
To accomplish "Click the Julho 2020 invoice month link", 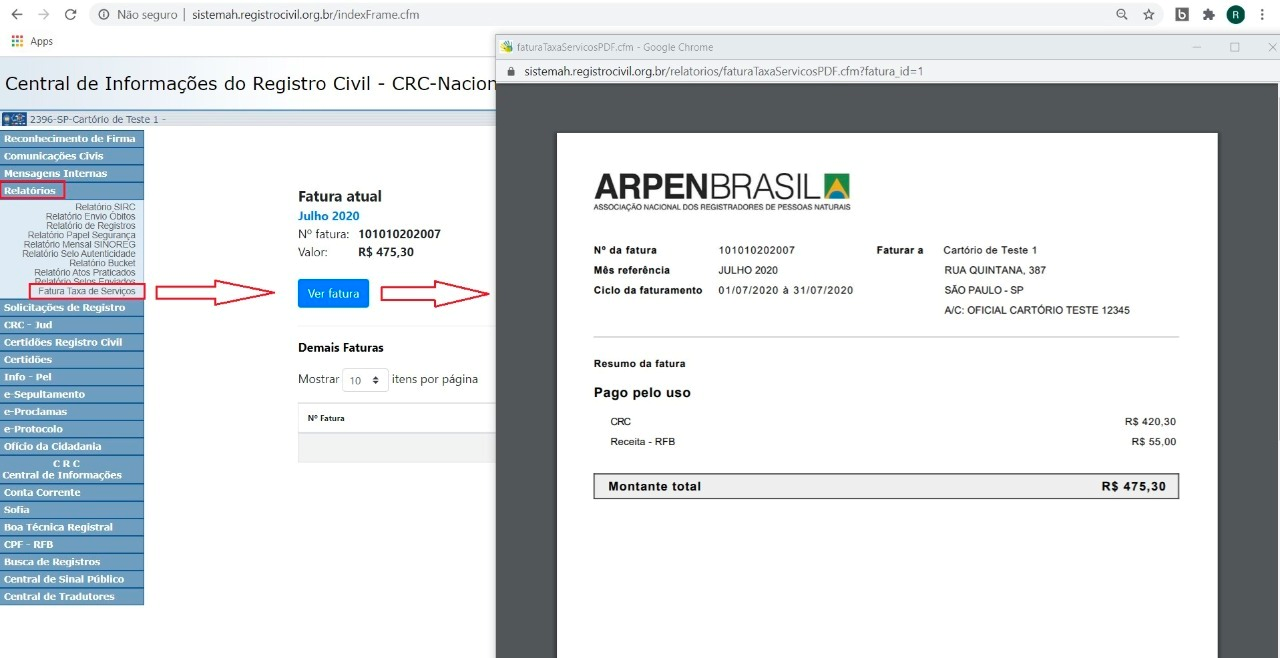I will tap(329, 216).
